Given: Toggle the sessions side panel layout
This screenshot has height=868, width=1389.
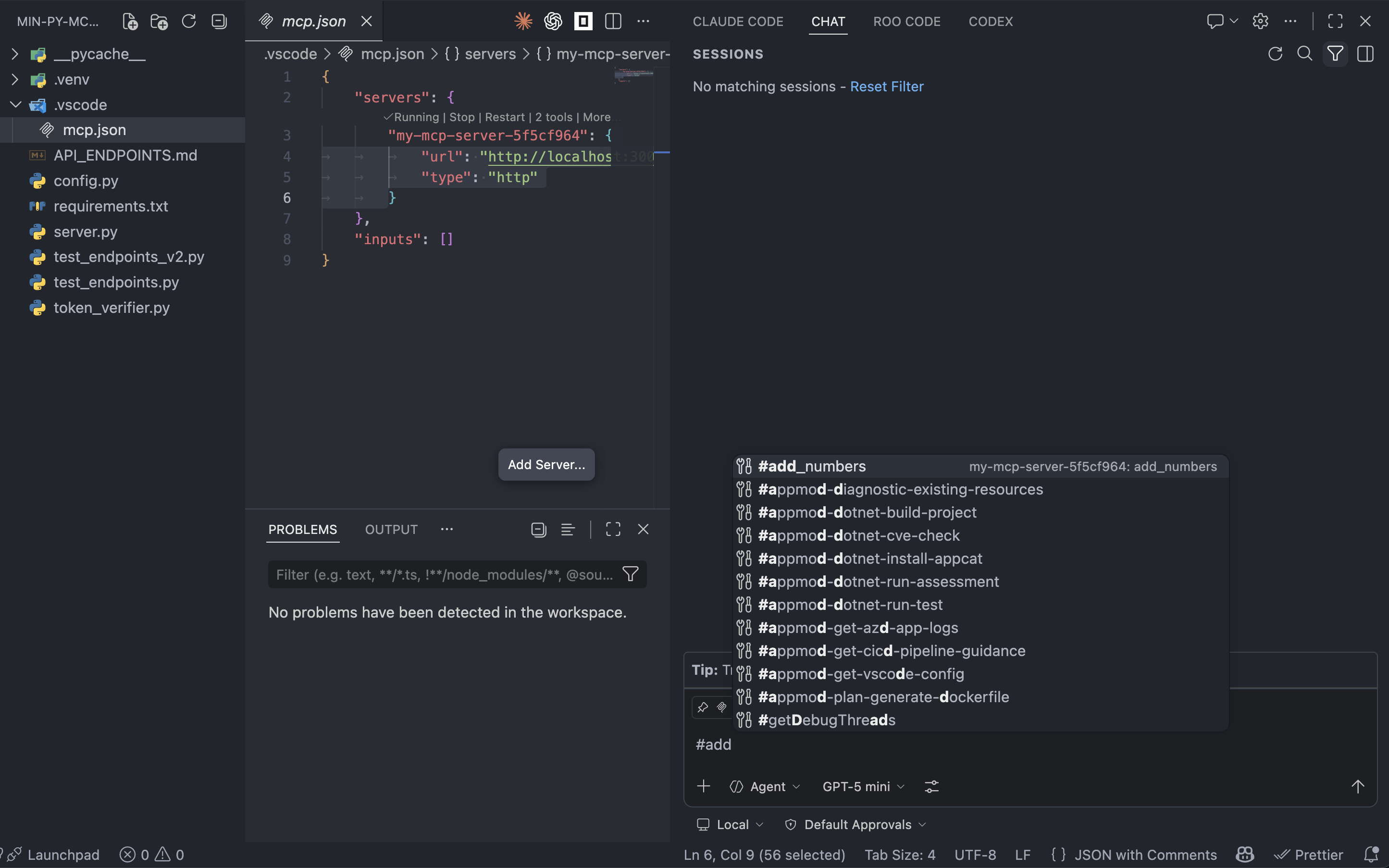Looking at the screenshot, I should pos(1365,54).
